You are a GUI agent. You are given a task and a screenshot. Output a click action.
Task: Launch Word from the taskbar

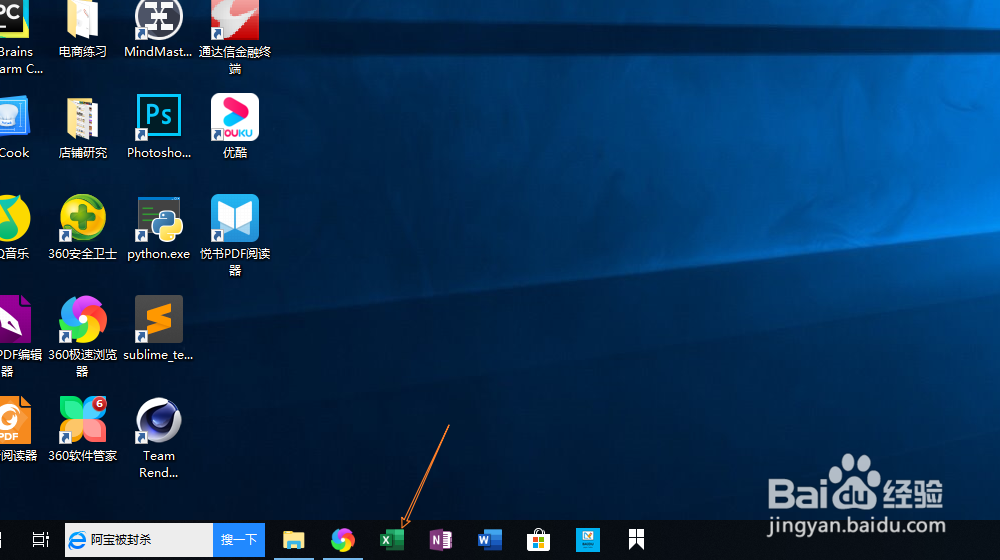[490, 540]
